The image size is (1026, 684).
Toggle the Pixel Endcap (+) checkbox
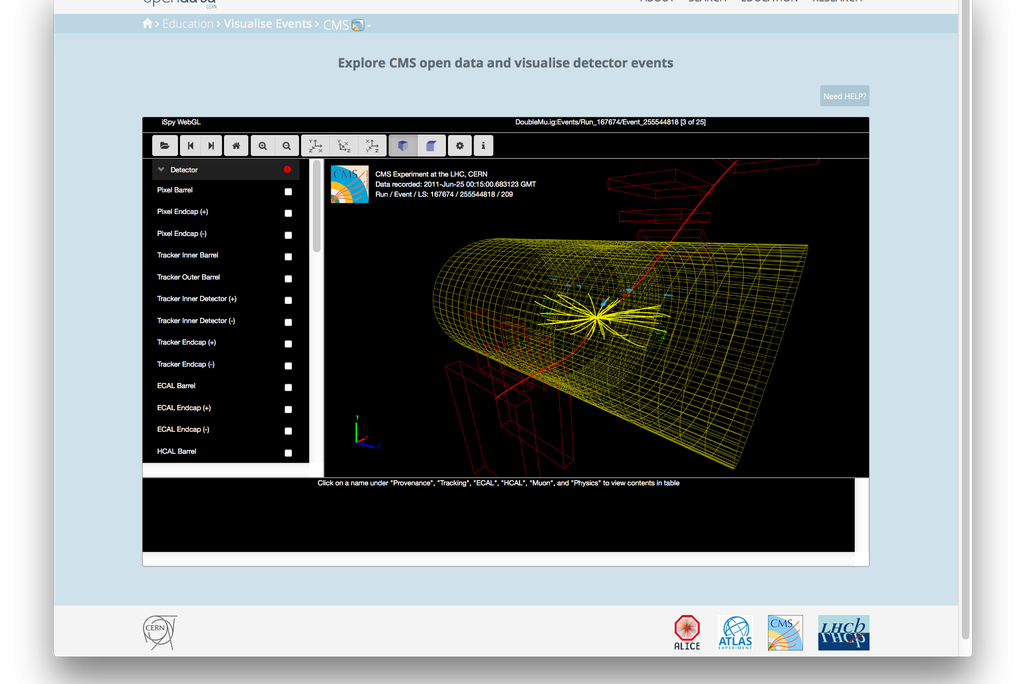tap(288, 213)
